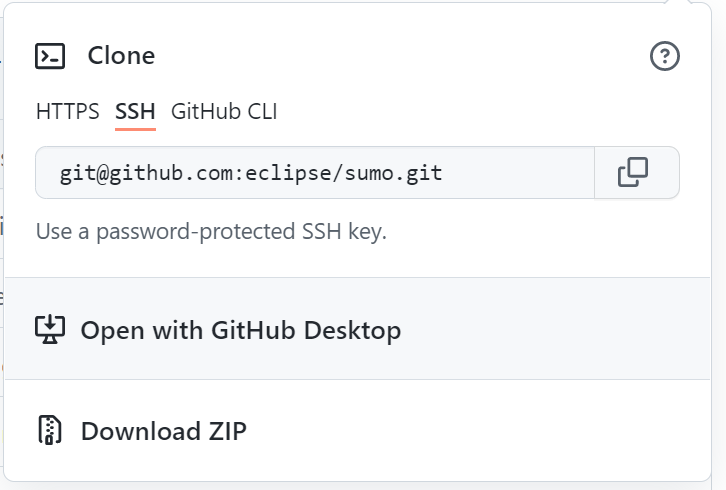The width and height of the screenshot is (726, 490).
Task: Click empty space in GitHub Desktop row
Action: [x=560, y=330]
